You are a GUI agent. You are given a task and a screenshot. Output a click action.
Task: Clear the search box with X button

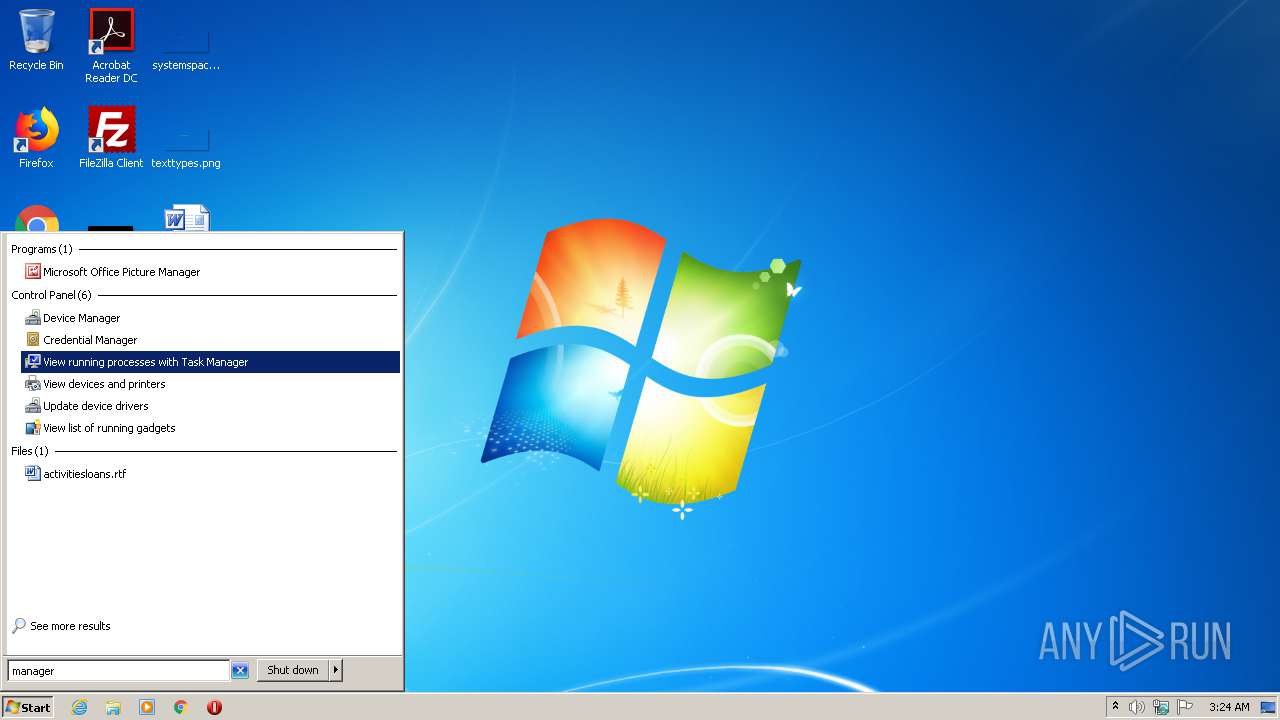pos(240,671)
